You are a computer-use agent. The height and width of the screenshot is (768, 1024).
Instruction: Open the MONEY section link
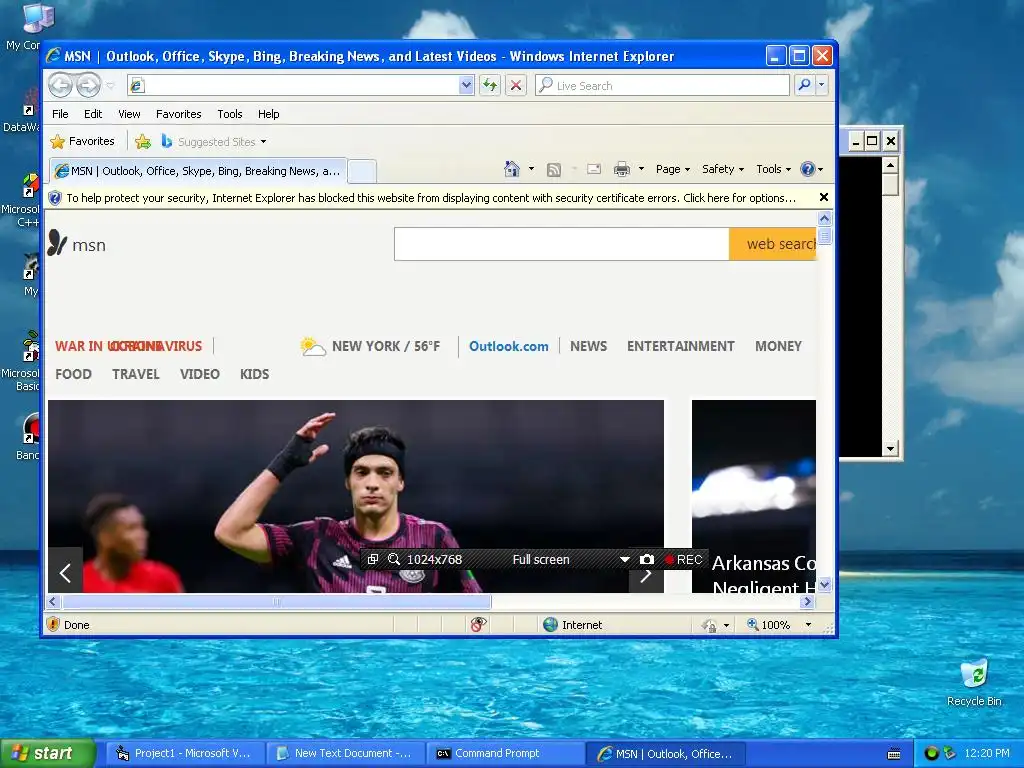pos(778,346)
